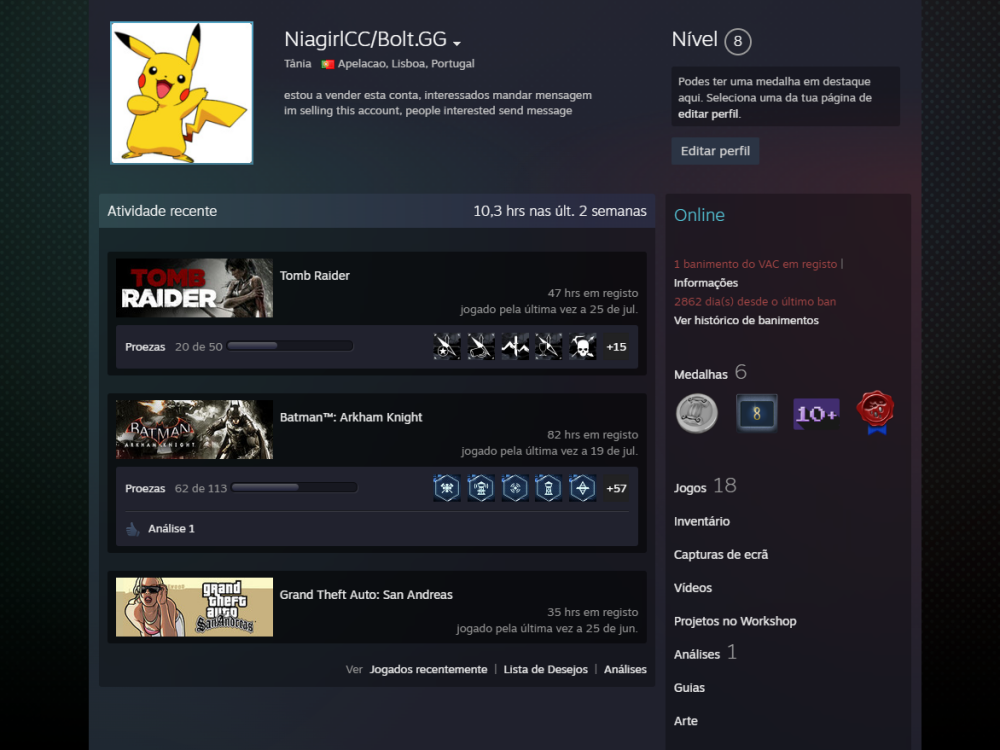Screen dimensions: 1000x750
Task: Open the Tomb Raider game banner
Action: [194, 288]
